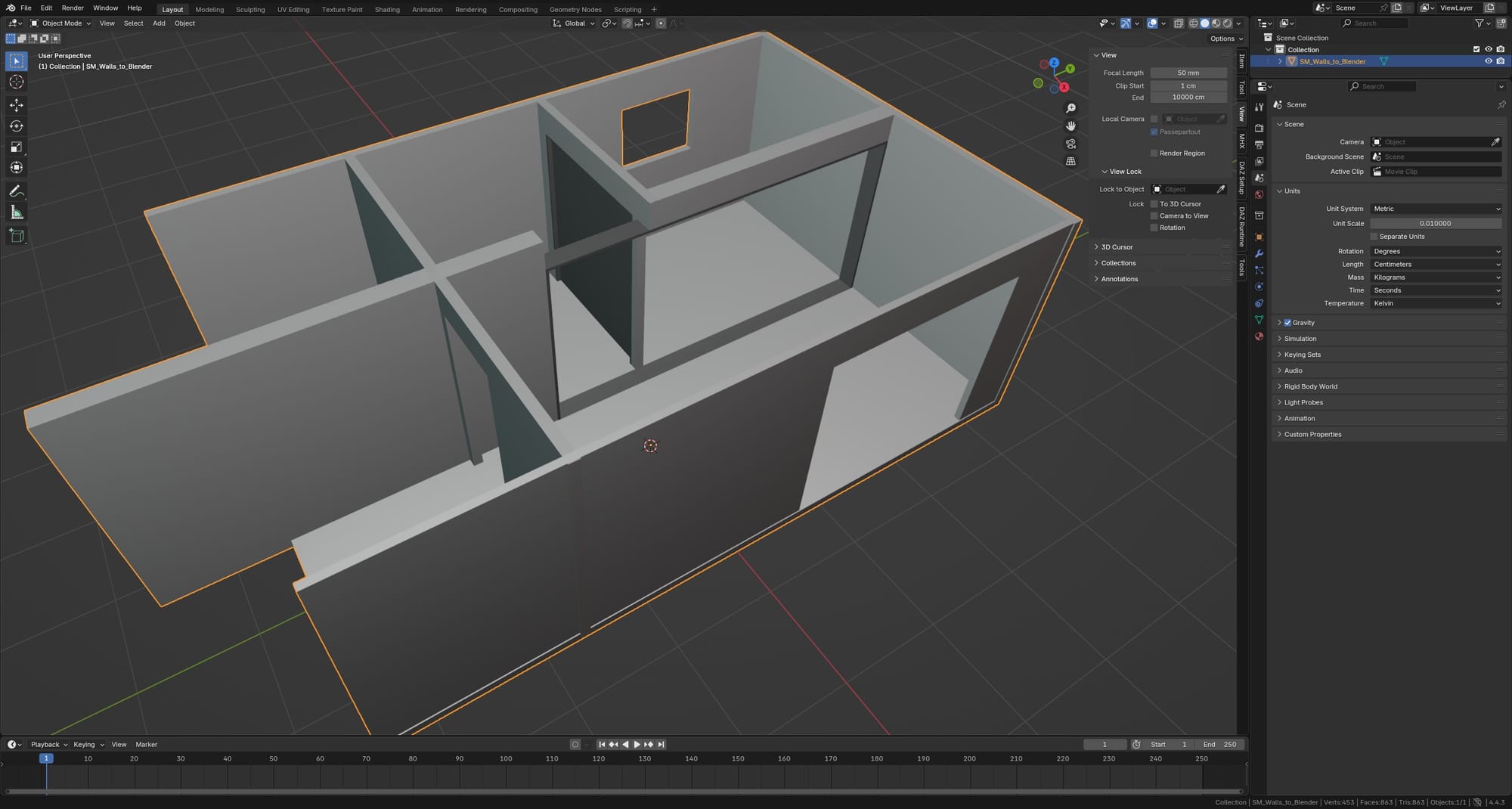The image size is (1512, 809).
Task: Open the Particles properties tab
Action: [1259, 270]
